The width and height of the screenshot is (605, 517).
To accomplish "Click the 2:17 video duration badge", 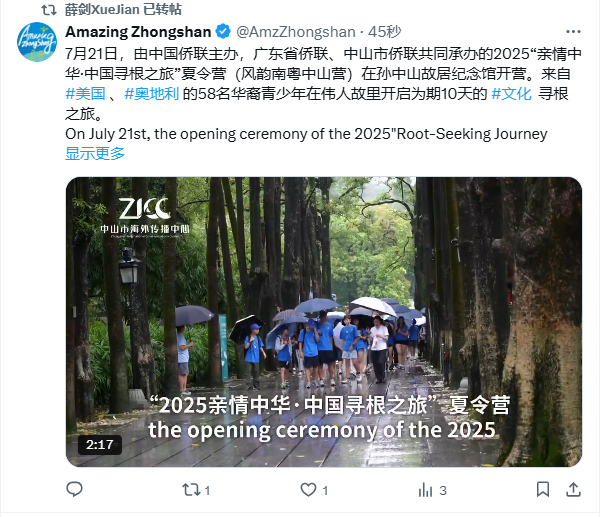I will point(100,444).
